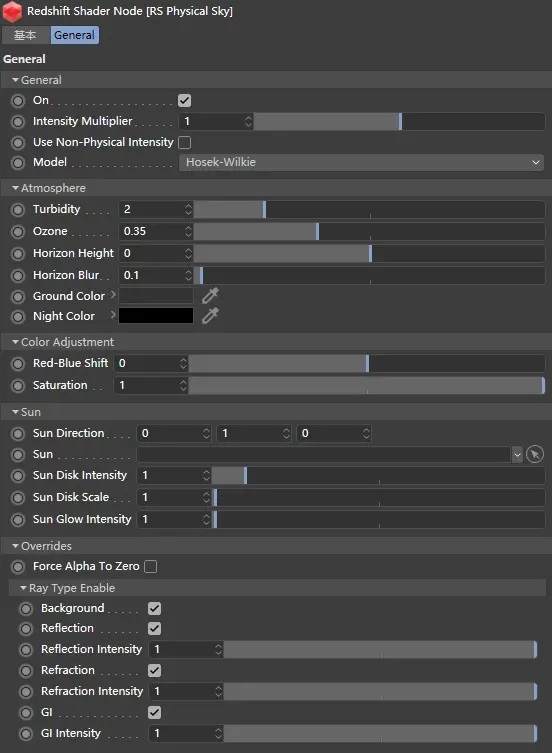The height and width of the screenshot is (753, 552).
Task: Click animation dot beside Model
Action: pyautogui.click(x=18, y=163)
